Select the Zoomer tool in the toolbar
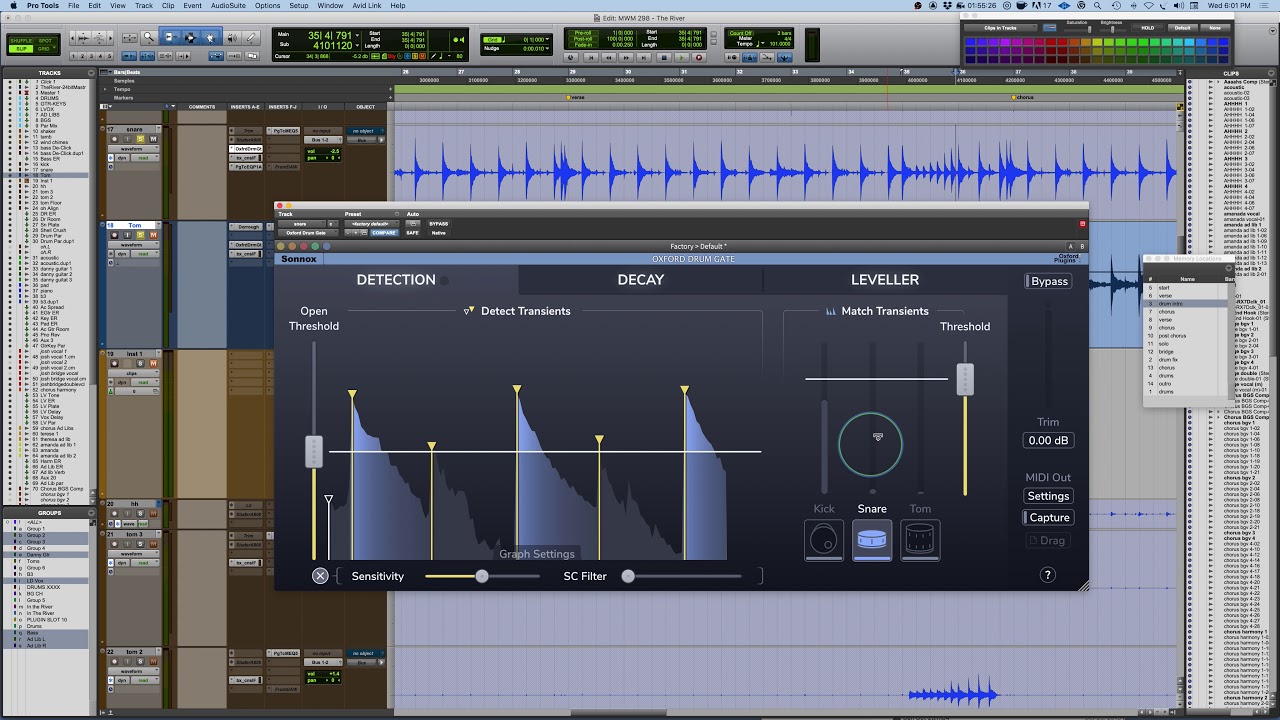1280x720 pixels. (x=149, y=38)
